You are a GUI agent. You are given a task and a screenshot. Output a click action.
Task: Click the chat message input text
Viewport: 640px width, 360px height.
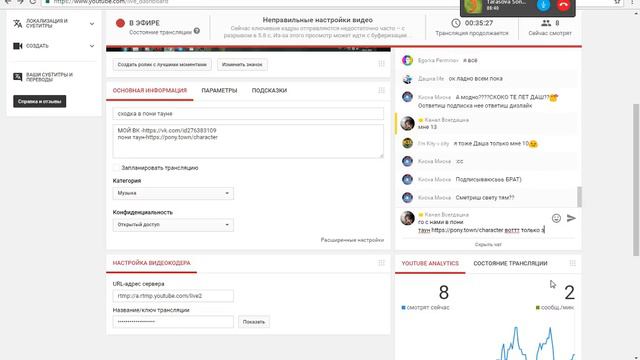(x=482, y=226)
